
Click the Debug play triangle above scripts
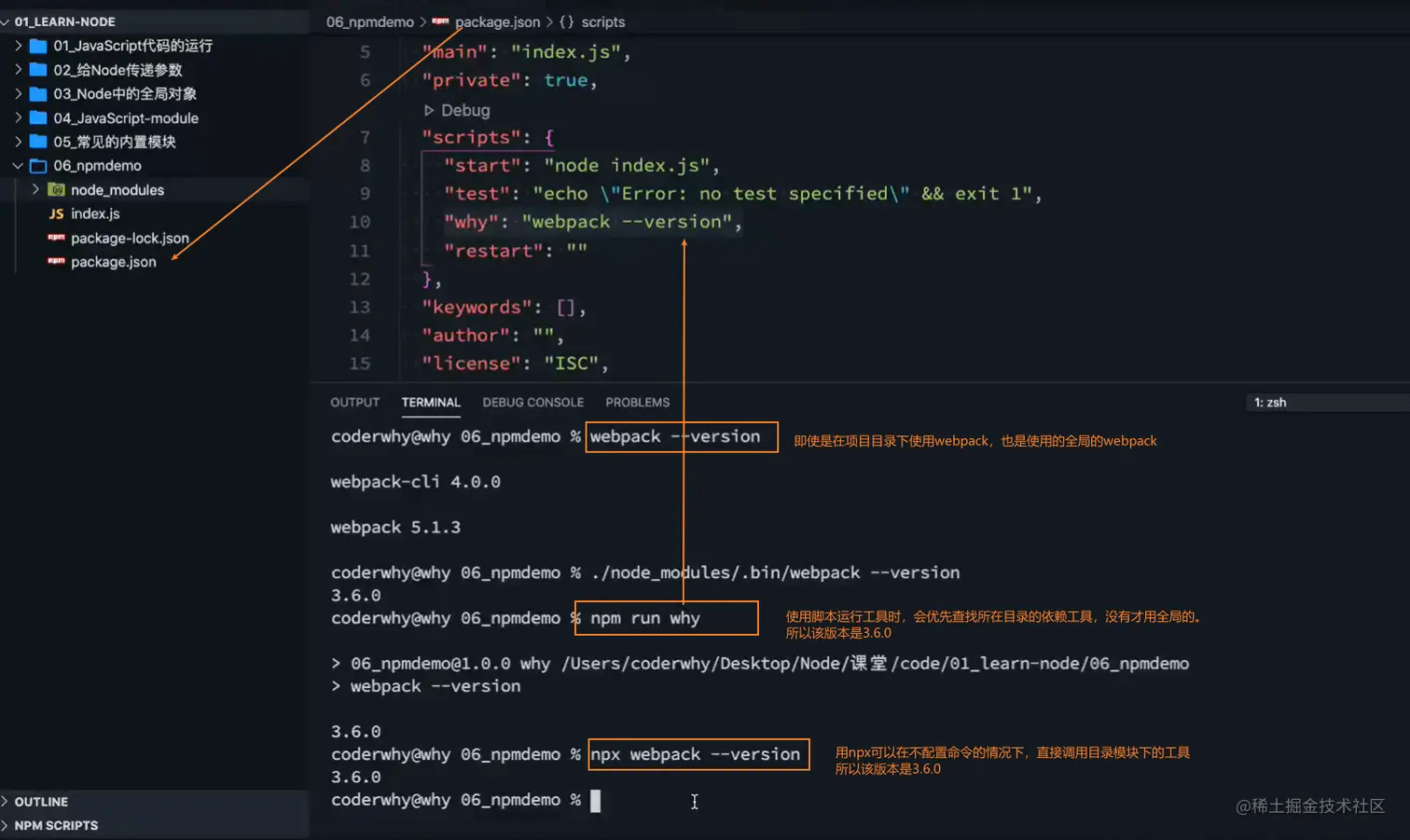429,110
